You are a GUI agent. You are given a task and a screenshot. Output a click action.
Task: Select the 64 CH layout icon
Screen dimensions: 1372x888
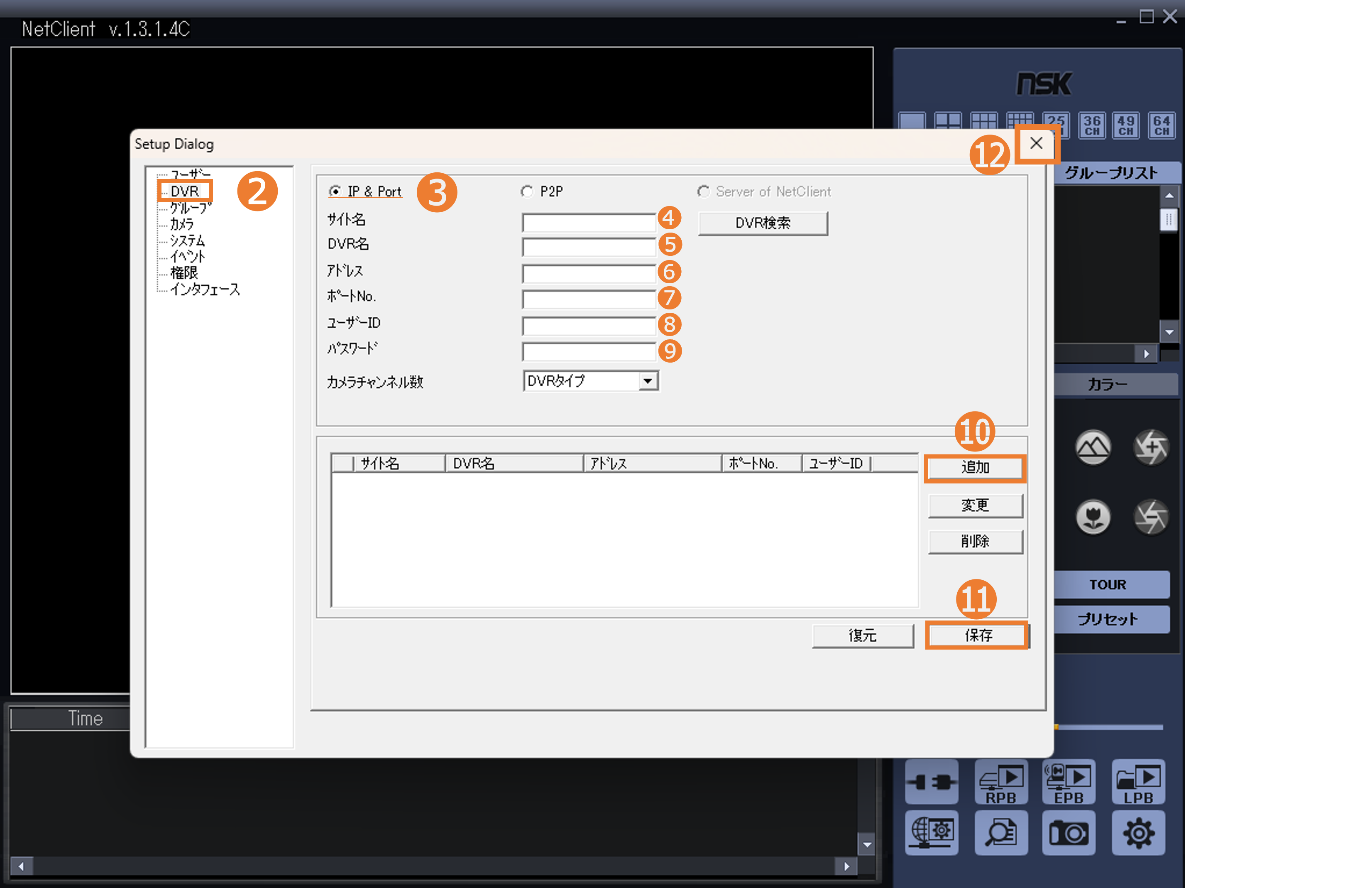coord(1161,125)
